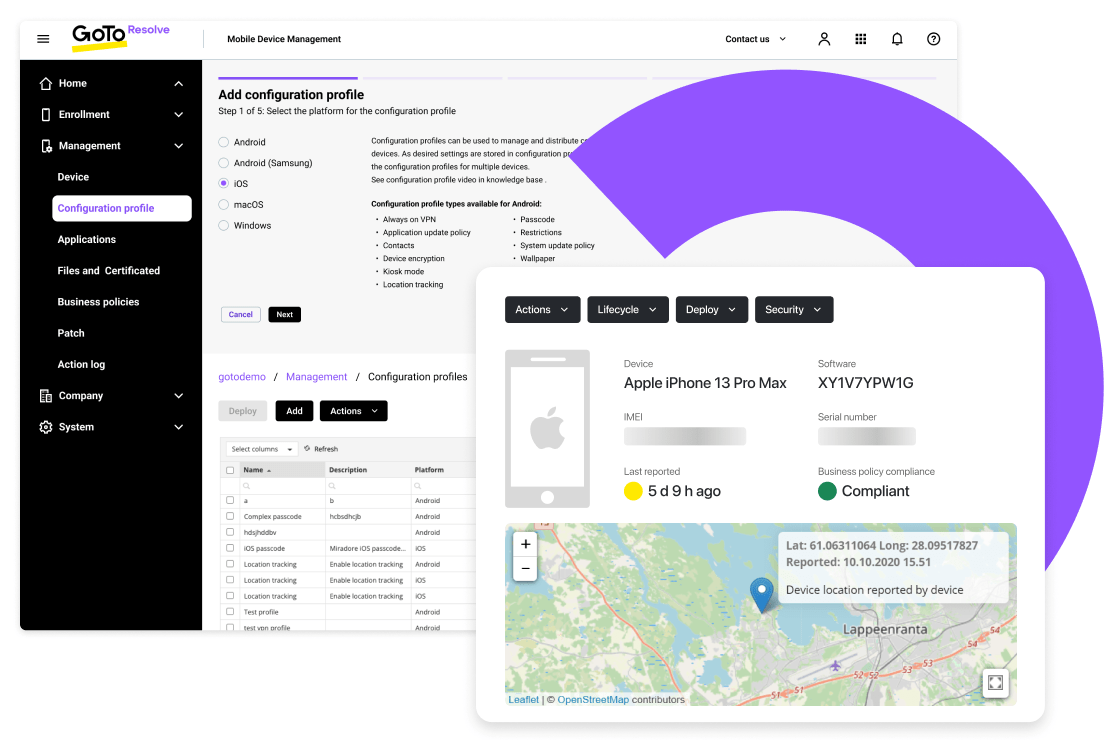Click Next to continue profile setup
This screenshot has height=740, width=1110.
[x=284, y=314]
